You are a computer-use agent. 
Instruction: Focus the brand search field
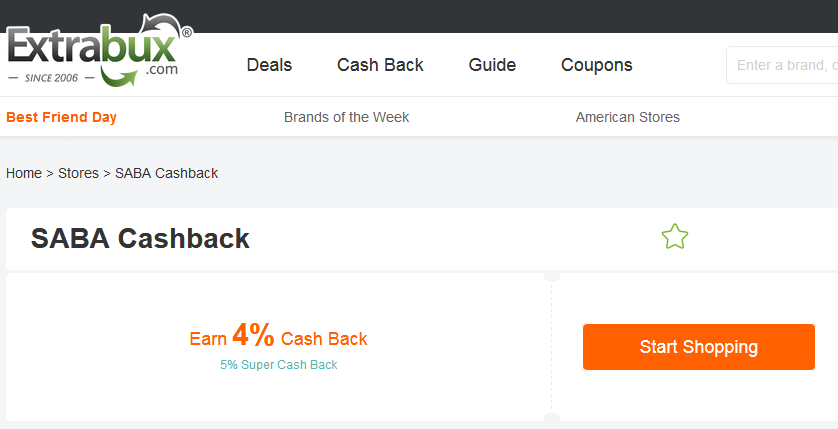click(x=785, y=66)
